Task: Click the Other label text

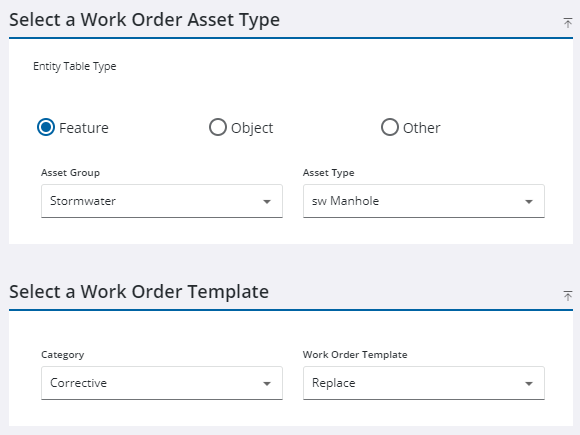Action: [421, 128]
